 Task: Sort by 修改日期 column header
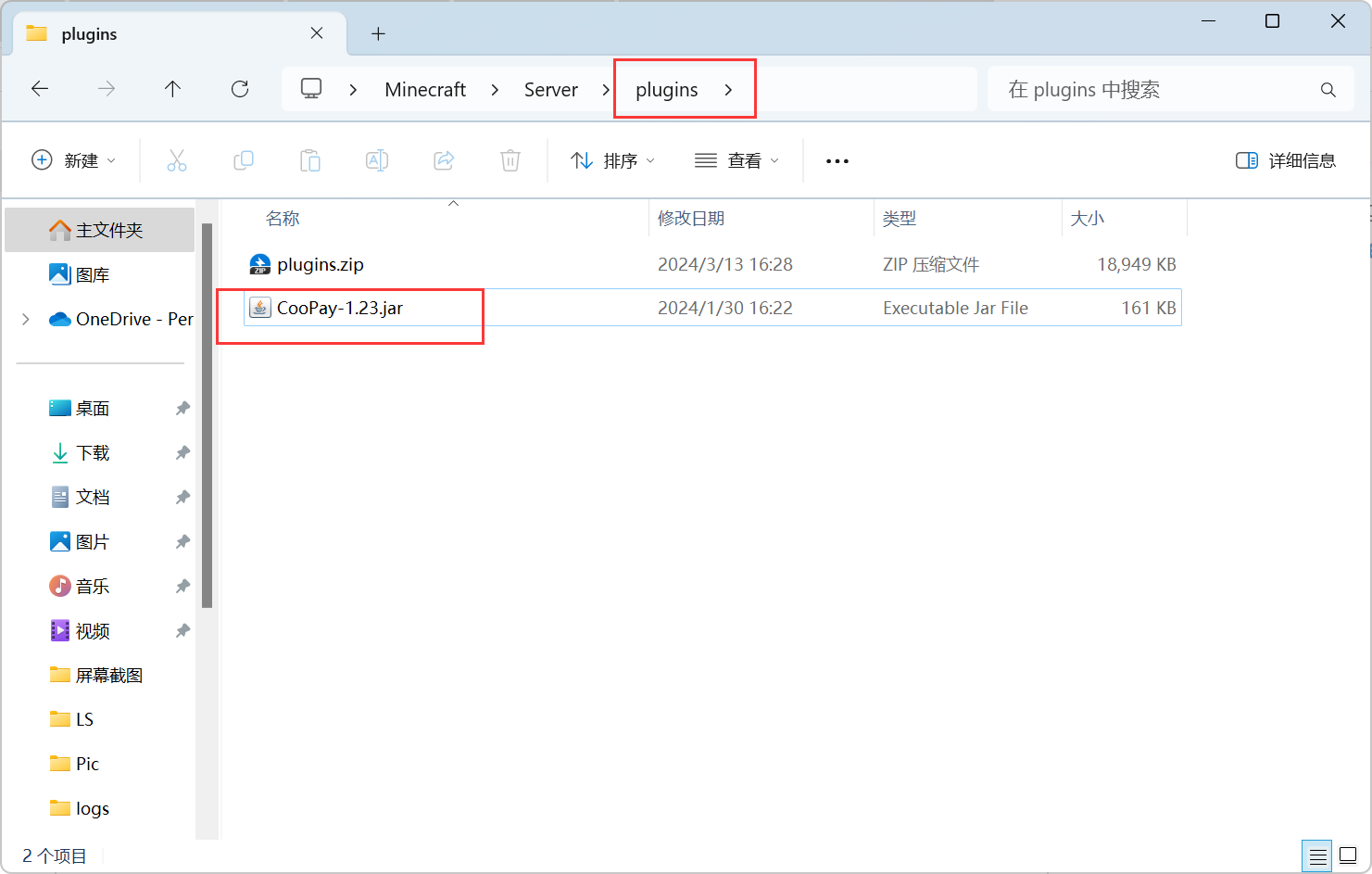pos(691,219)
